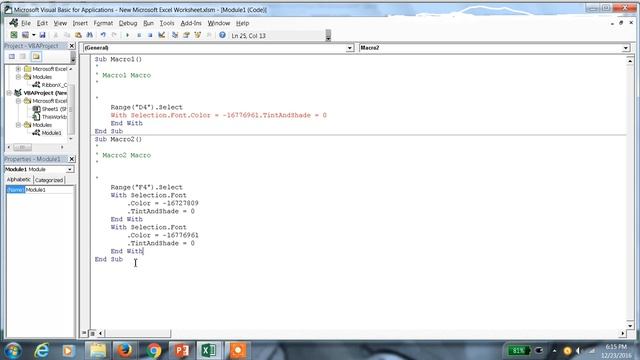The height and width of the screenshot is (360, 640).
Task: Close the Project - VBAProject pane
Action: pos(72,46)
